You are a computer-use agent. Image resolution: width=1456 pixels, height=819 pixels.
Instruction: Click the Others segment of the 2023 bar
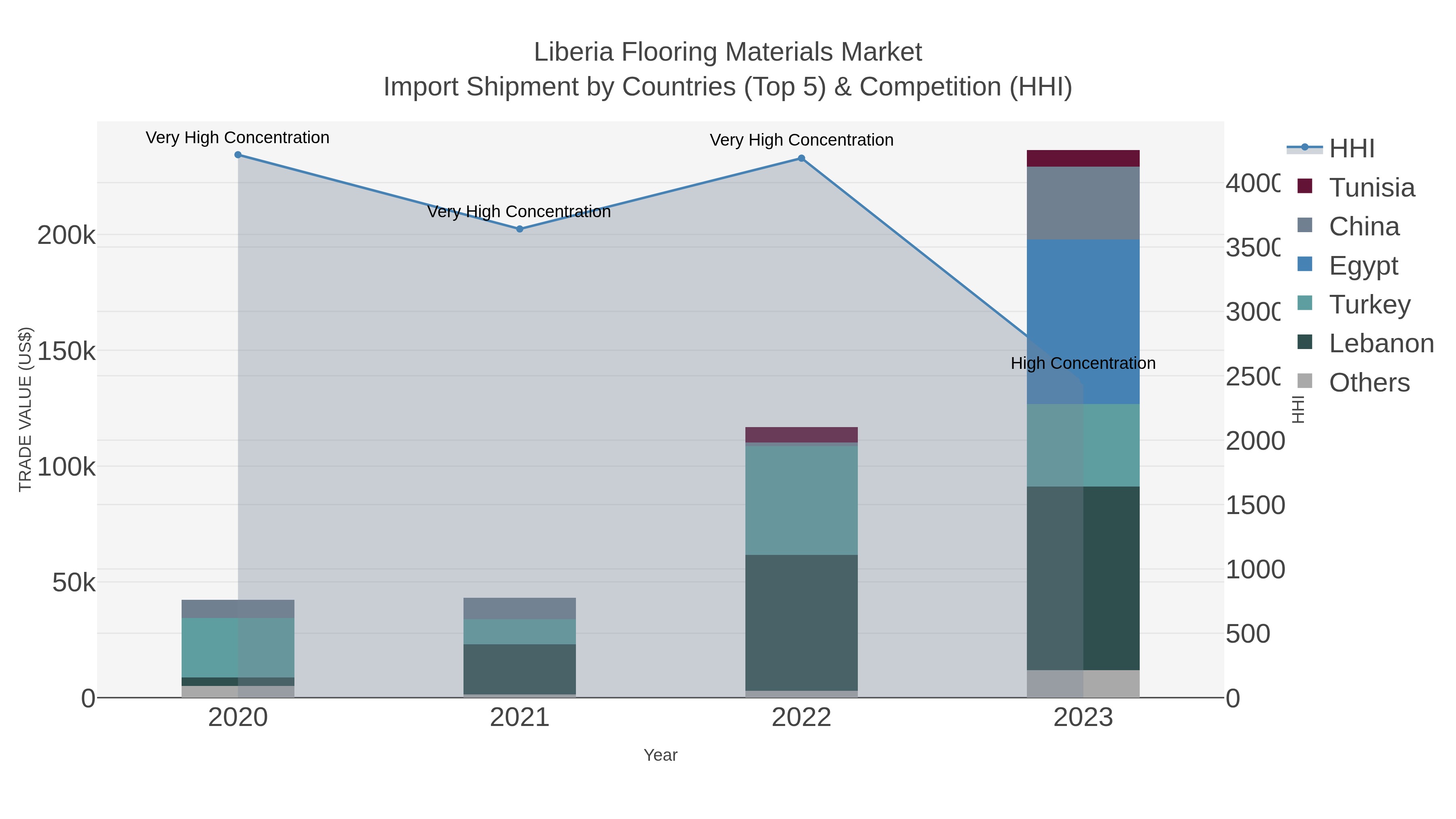(x=1083, y=684)
